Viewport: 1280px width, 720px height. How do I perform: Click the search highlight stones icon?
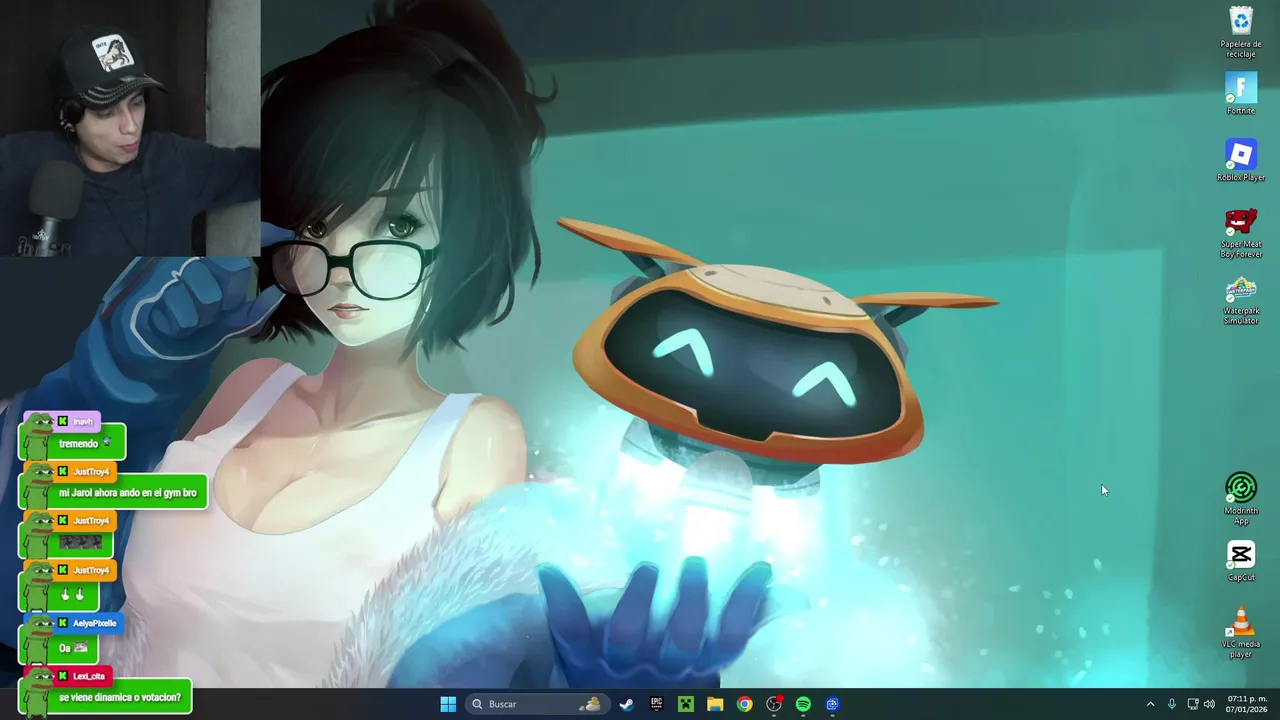[592, 704]
